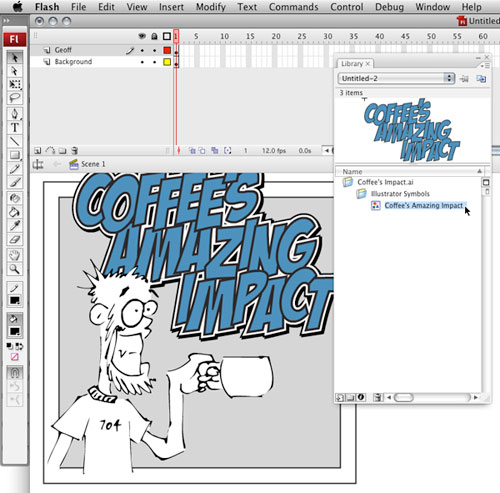Select the Lasso tool

click(x=15, y=98)
